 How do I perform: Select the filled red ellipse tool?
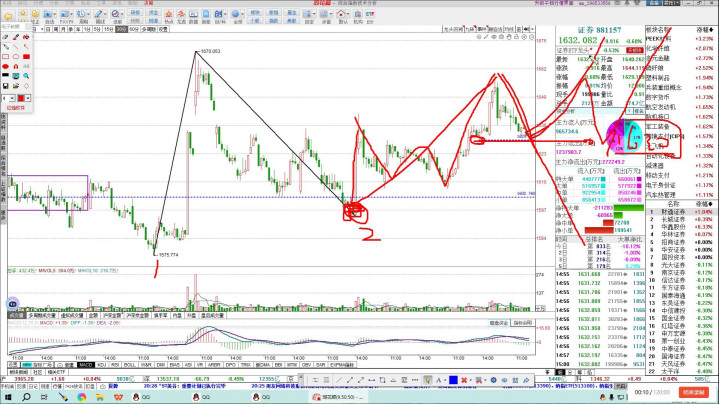coord(6,66)
